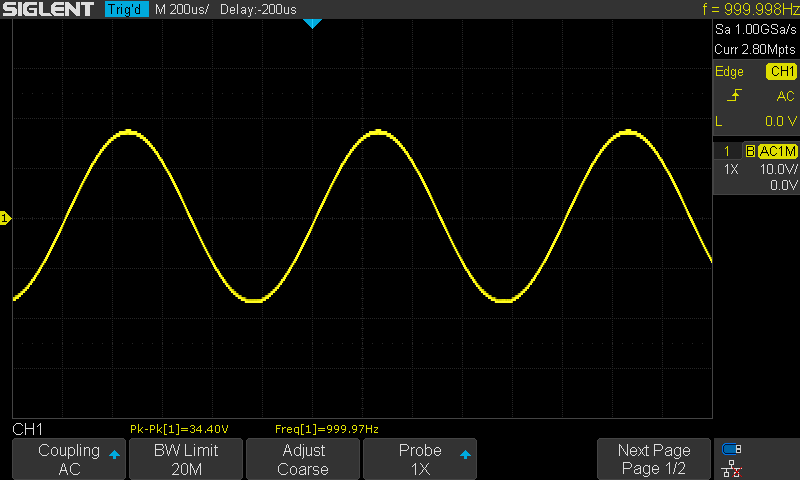The height and width of the screenshot is (480, 800).
Task: Click the Curr 2.80Mpts memory depth
Action: click(x=755, y=49)
